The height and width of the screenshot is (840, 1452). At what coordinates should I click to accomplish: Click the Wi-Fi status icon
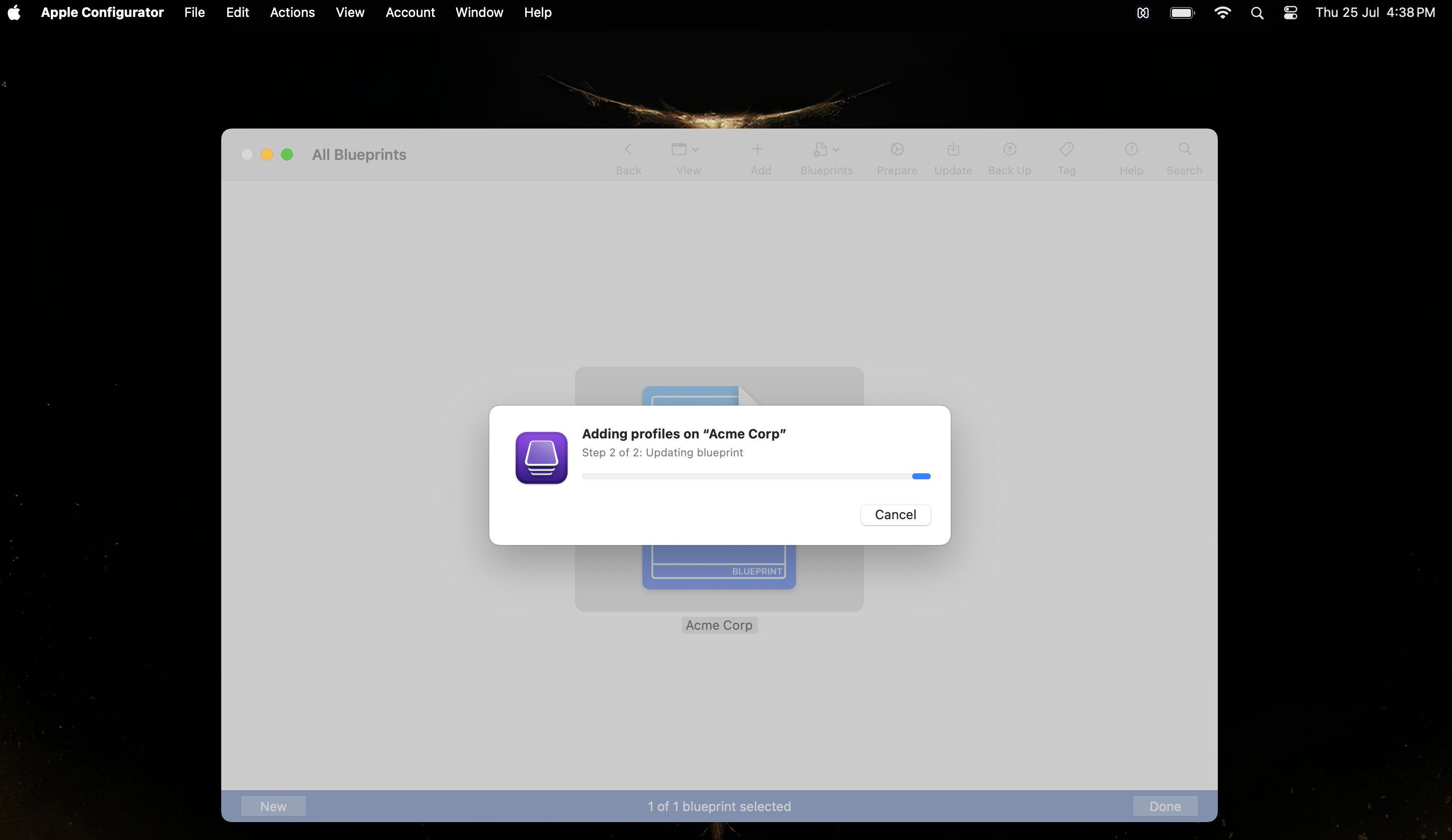pyautogui.click(x=1223, y=12)
